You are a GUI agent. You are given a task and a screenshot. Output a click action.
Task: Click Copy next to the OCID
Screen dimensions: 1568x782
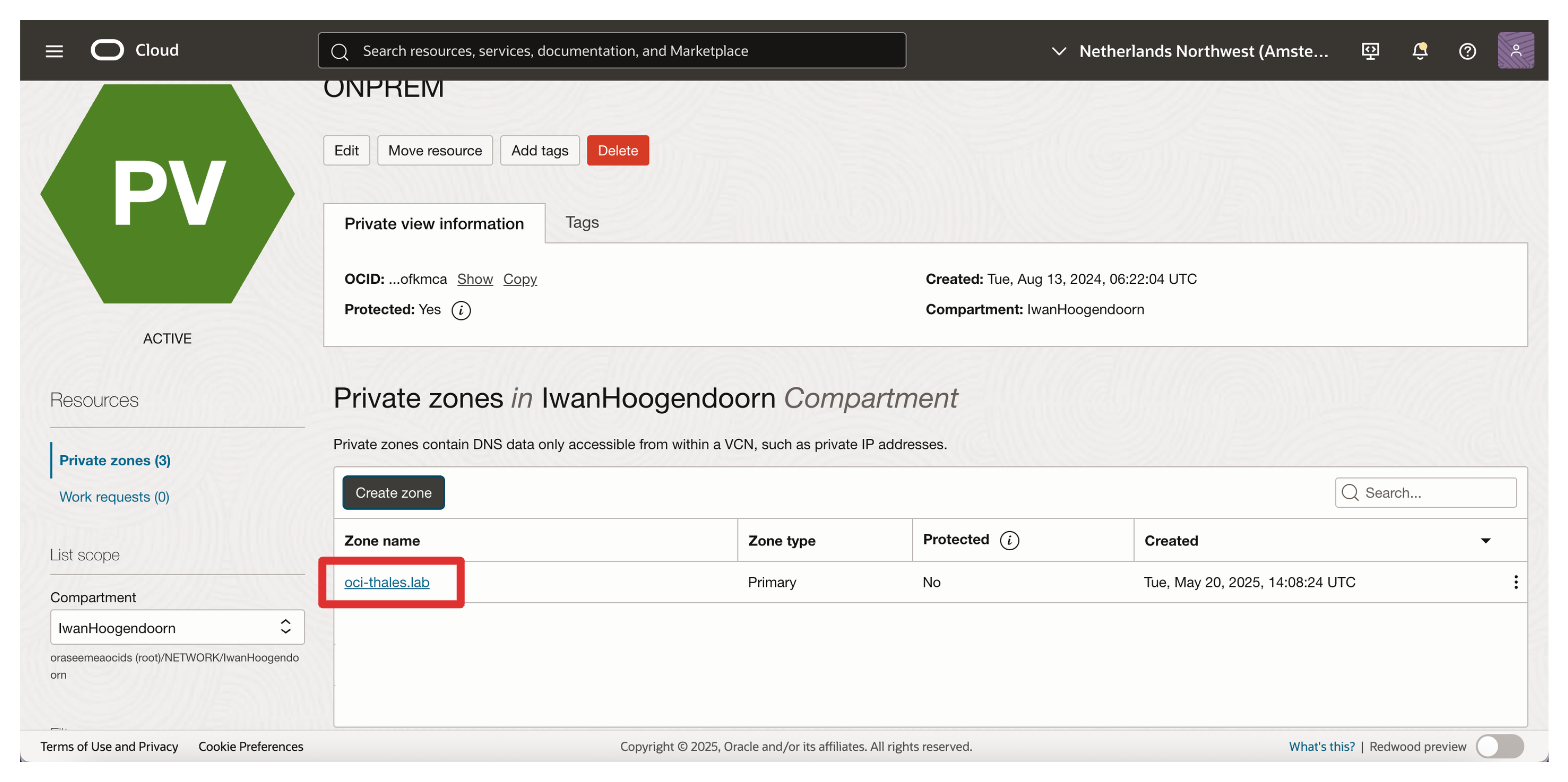519,279
